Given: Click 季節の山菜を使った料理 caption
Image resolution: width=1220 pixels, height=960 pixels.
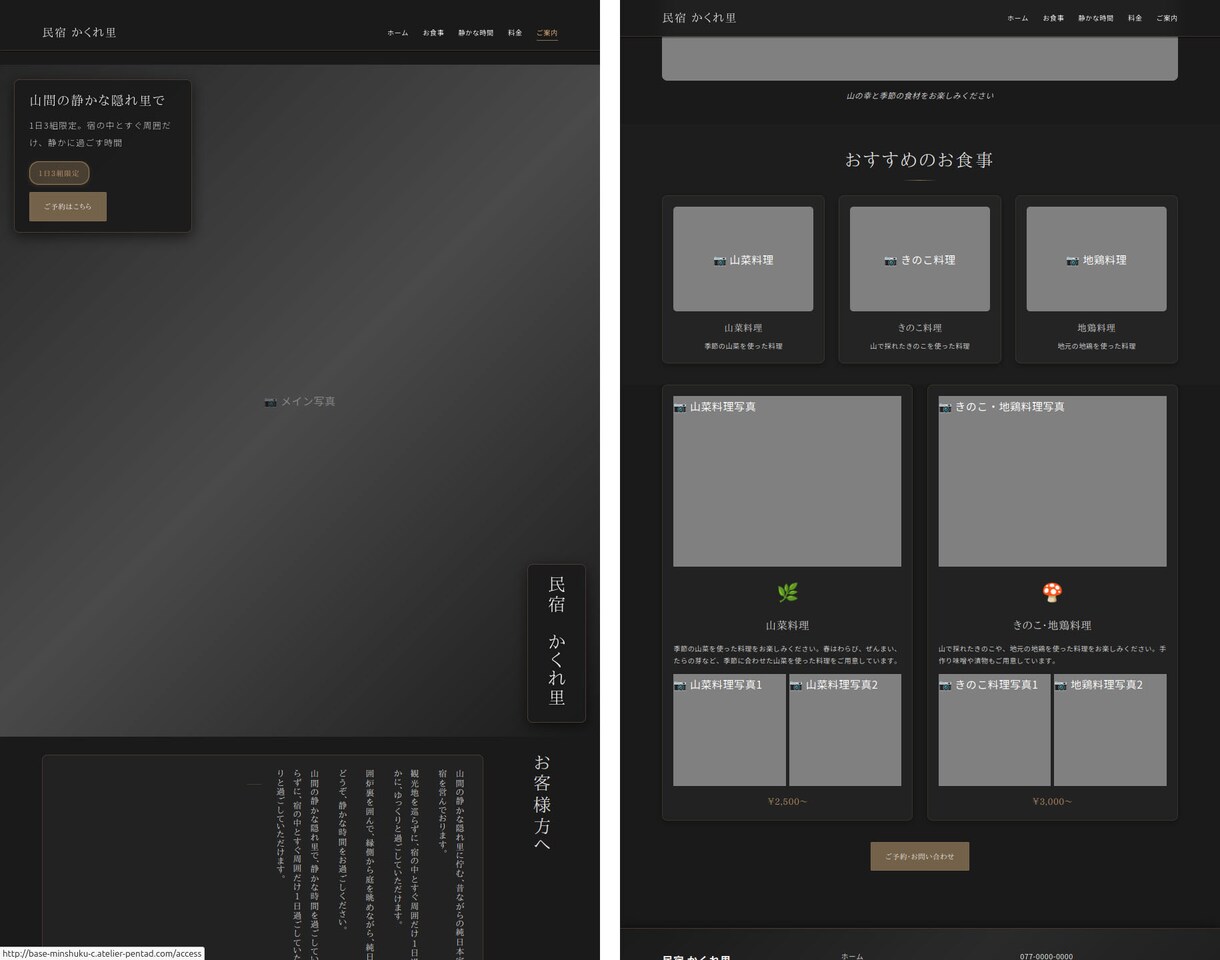Looking at the screenshot, I should pyautogui.click(x=743, y=346).
